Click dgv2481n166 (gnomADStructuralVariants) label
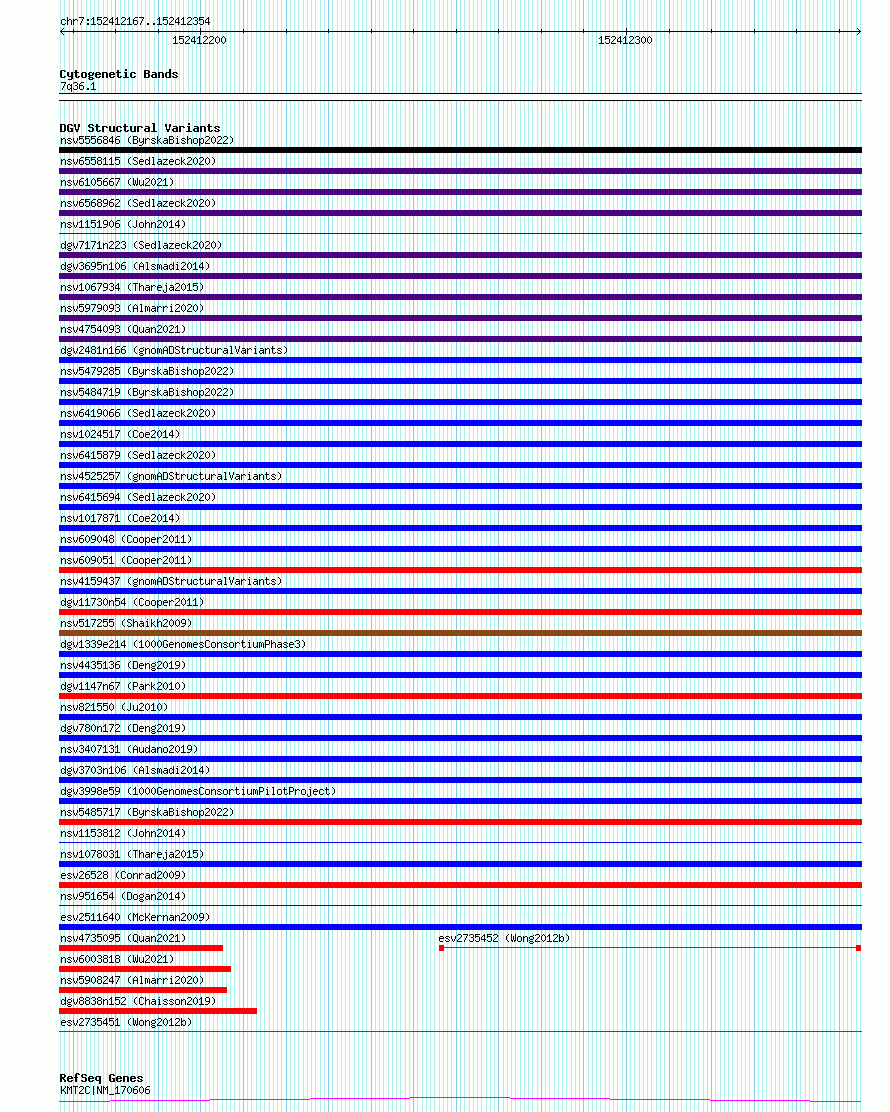The width and height of the screenshot is (890, 1112). point(174,350)
